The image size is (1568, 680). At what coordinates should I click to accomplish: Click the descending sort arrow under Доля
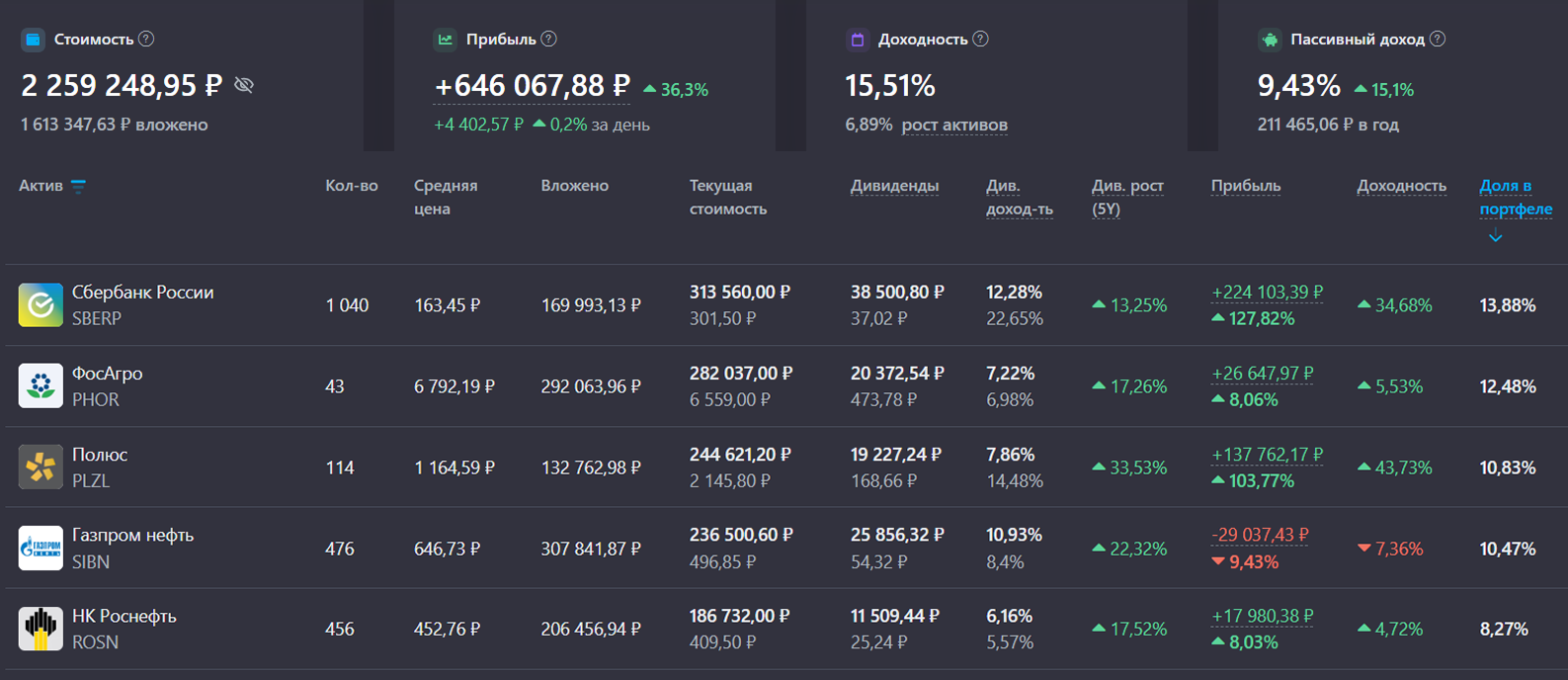1495,236
